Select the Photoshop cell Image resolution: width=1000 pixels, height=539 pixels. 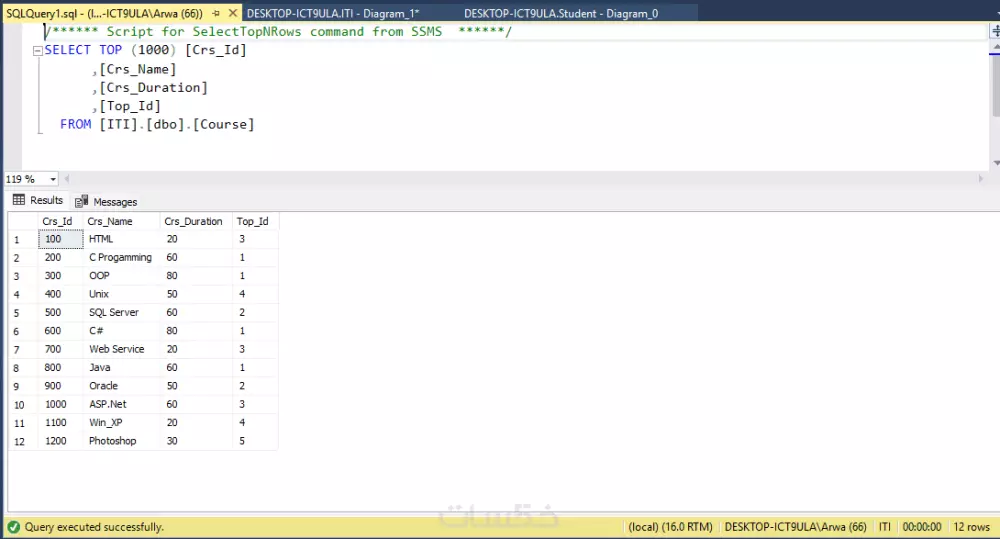[121, 441]
